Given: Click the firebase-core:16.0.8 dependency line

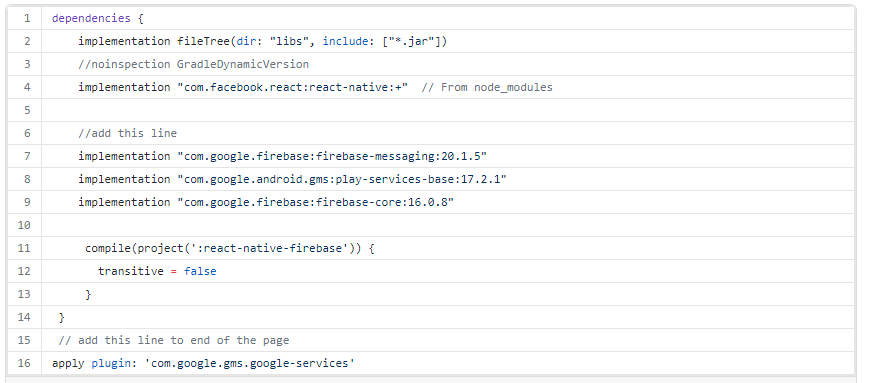Looking at the screenshot, I should [x=266, y=202].
